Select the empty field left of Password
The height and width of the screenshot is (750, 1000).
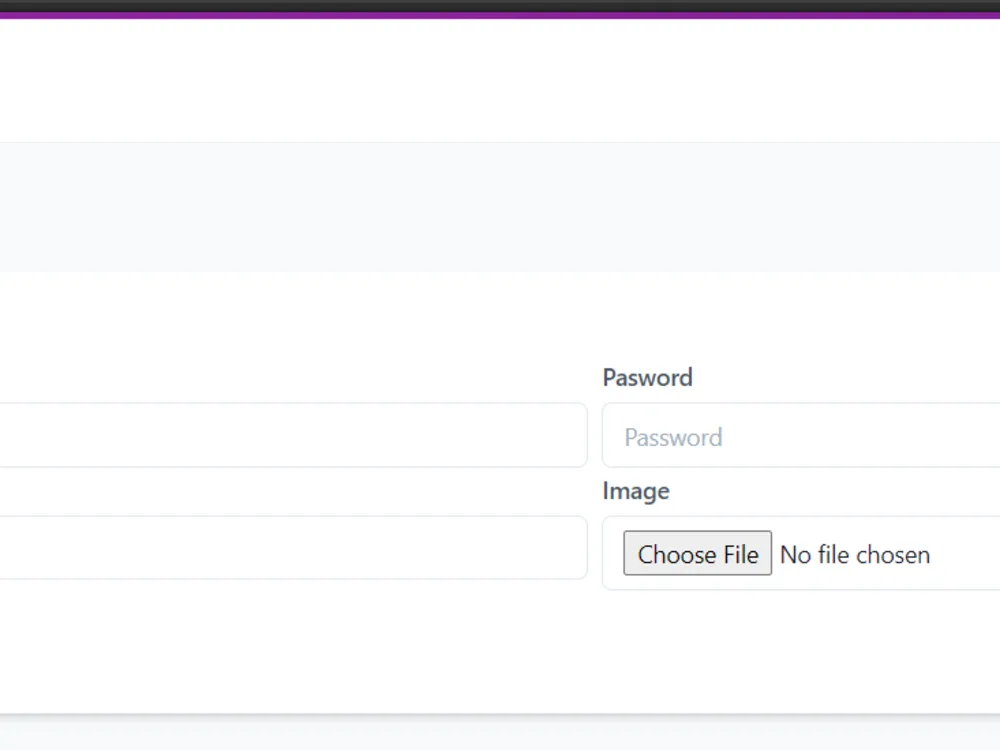click(293, 436)
